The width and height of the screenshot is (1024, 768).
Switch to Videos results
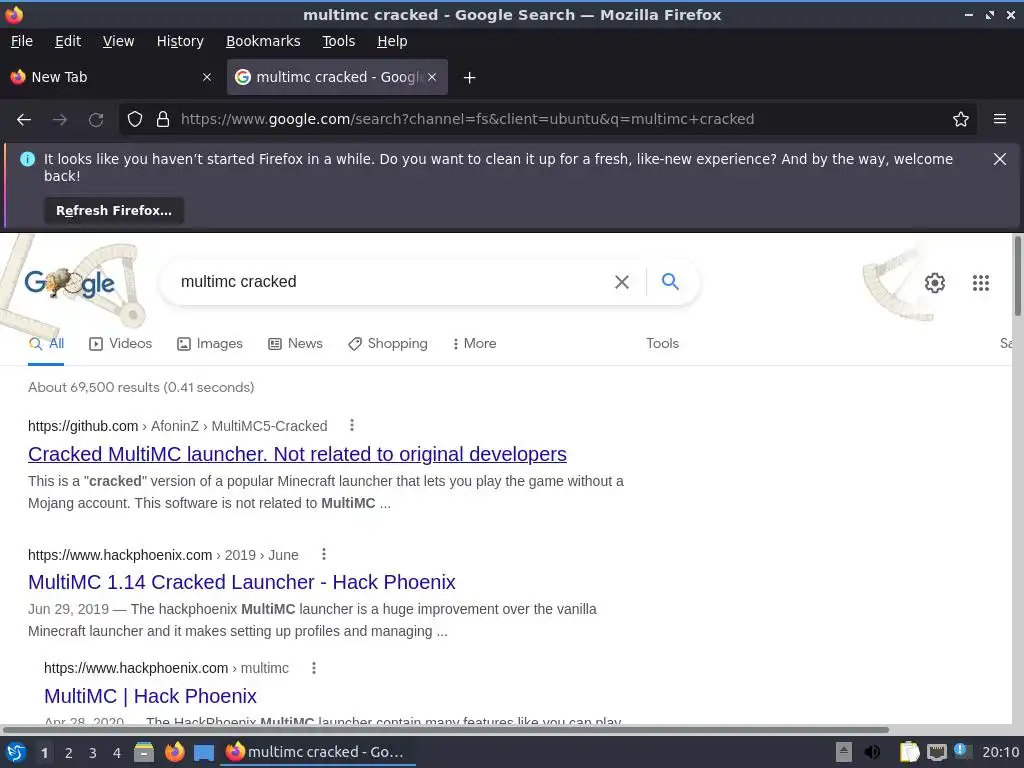click(120, 344)
